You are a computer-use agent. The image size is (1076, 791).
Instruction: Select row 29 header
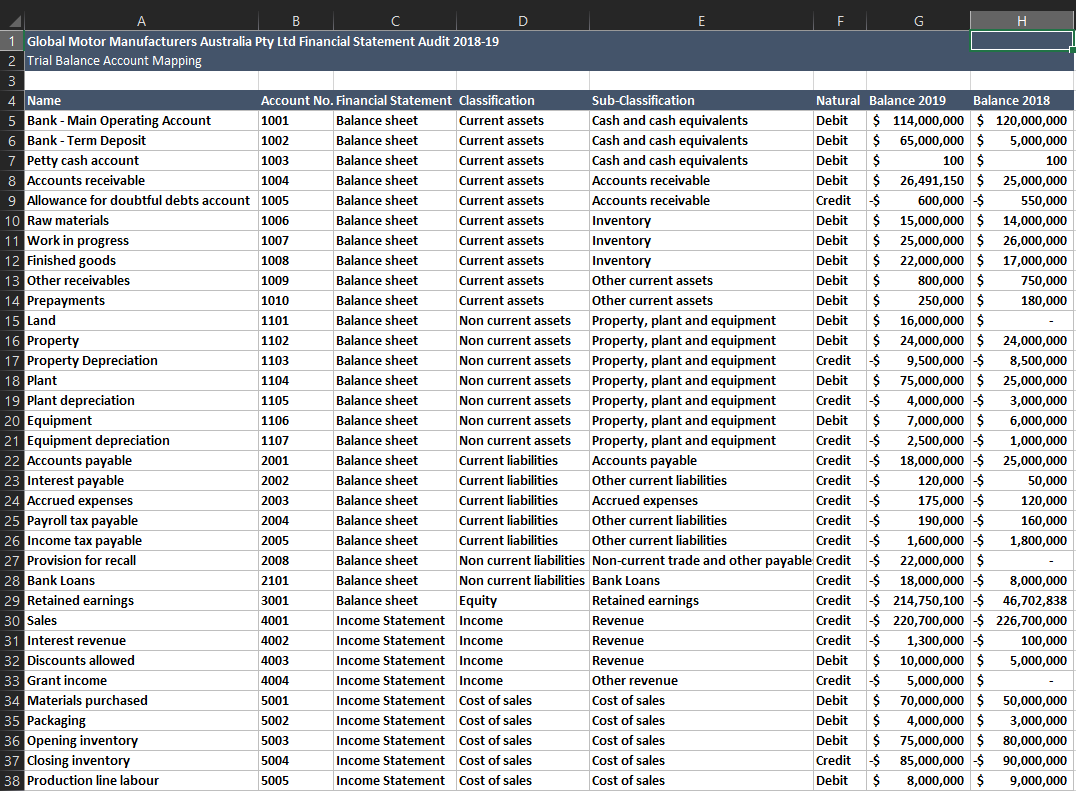[12, 601]
